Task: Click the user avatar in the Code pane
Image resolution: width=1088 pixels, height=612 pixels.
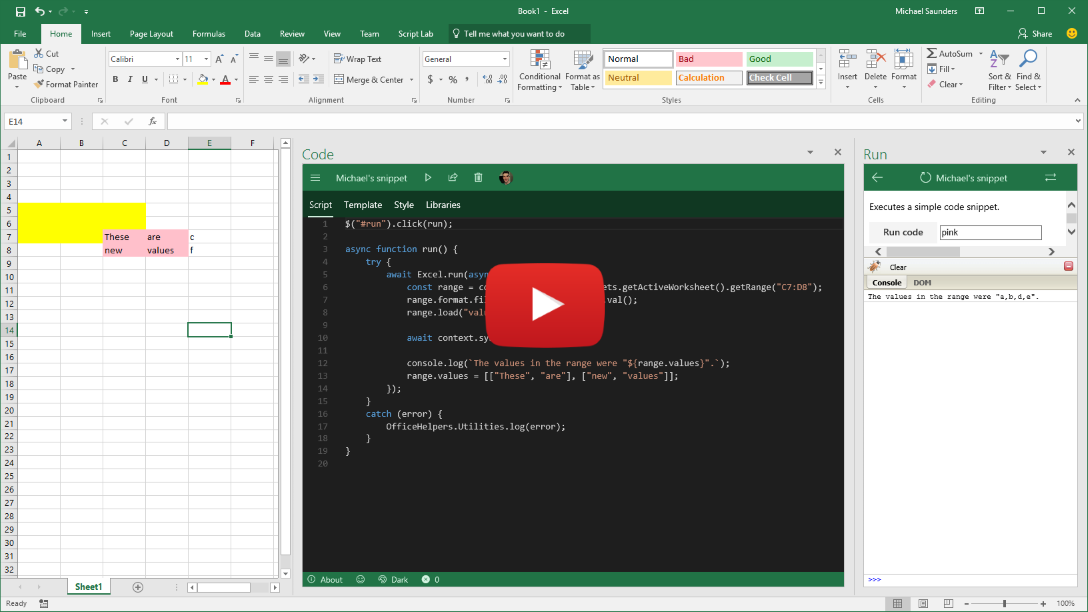Action: pos(505,178)
